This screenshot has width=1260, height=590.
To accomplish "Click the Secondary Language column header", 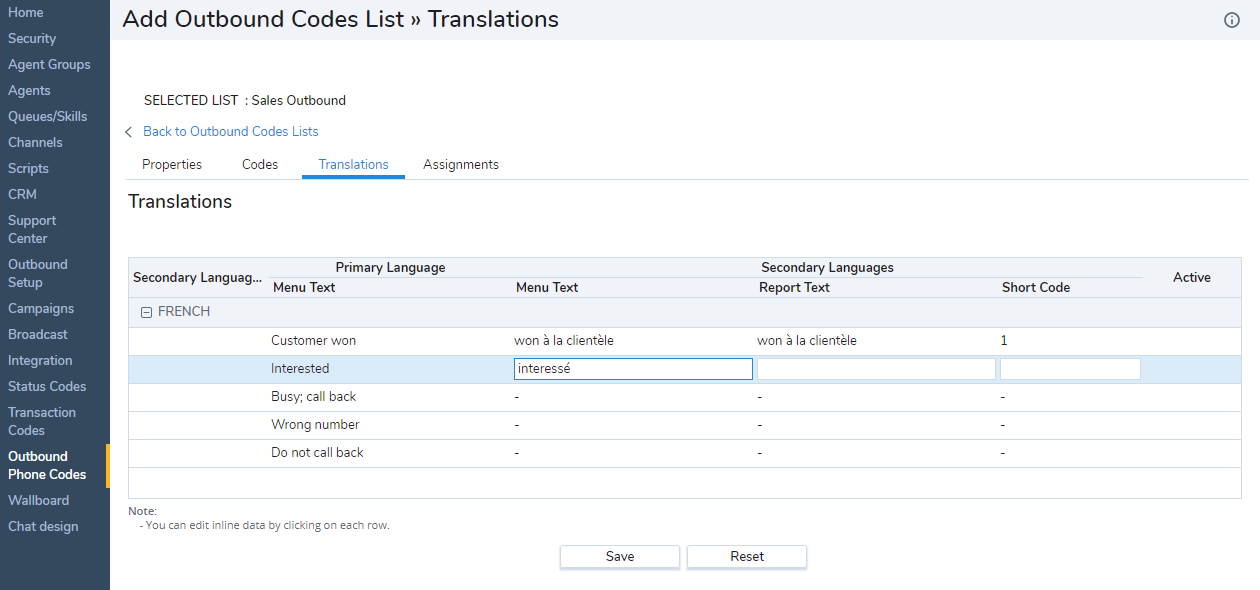I will 198,278.
